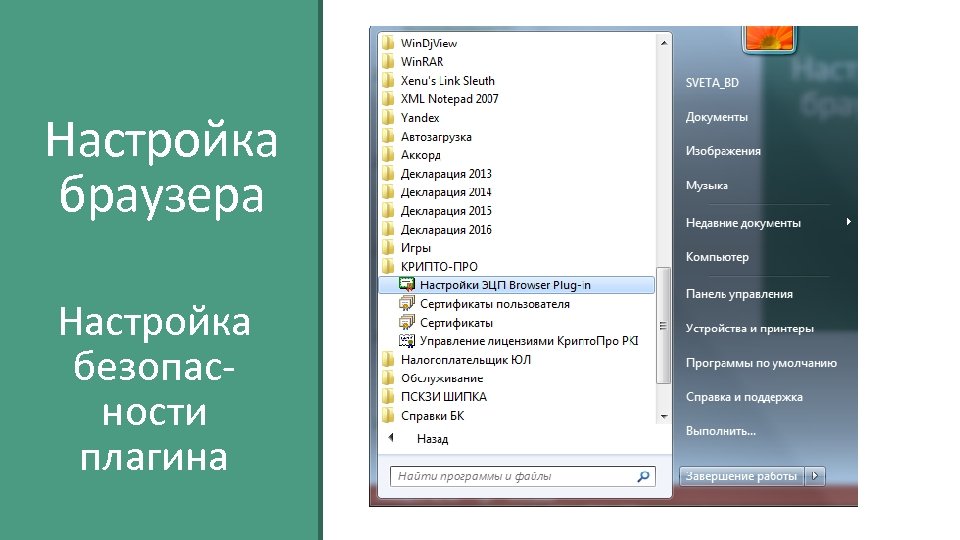Viewport: 960px width, 540px height.
Task: Open the shutdown options arrow
Action: [815, 476]
